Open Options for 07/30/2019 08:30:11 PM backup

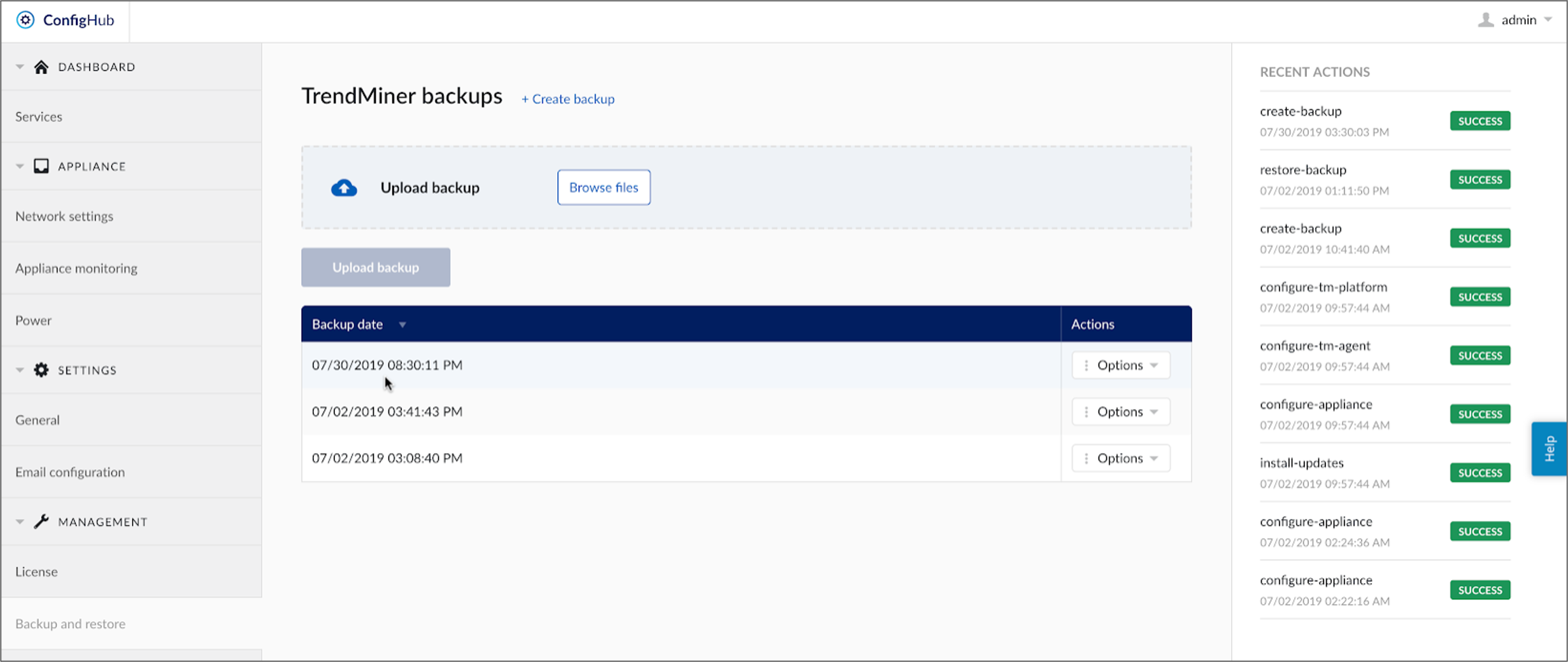click(1121, 365)
